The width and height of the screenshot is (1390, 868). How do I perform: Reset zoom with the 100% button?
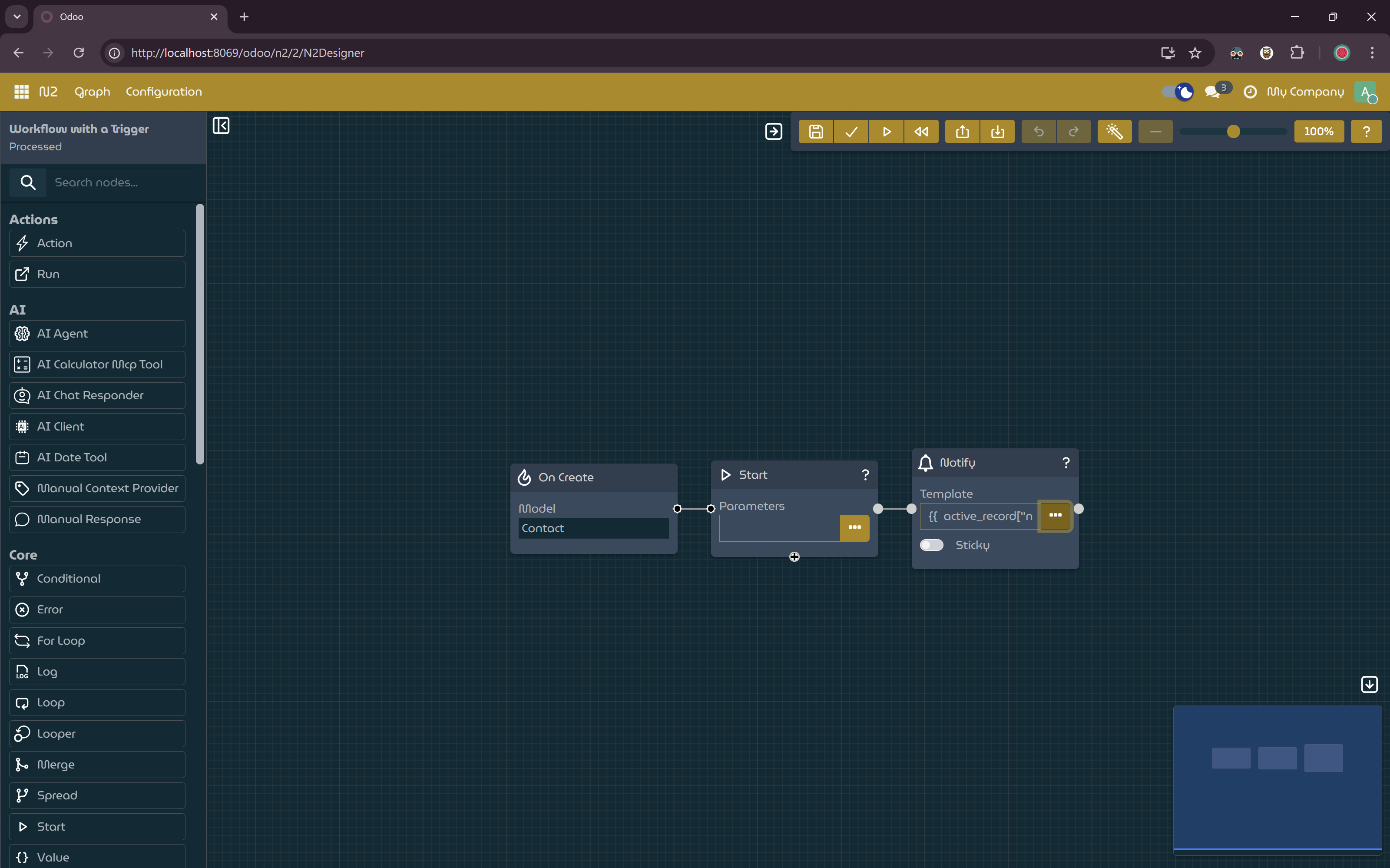click(1318, 132)
